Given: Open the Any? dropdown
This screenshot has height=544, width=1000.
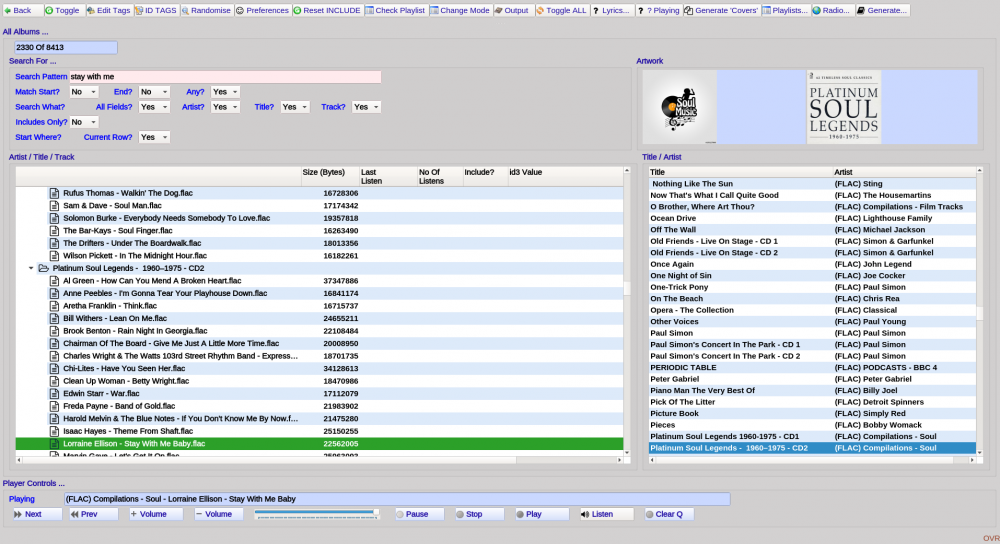Looking at the screenshot, I should tap(225, 92).
